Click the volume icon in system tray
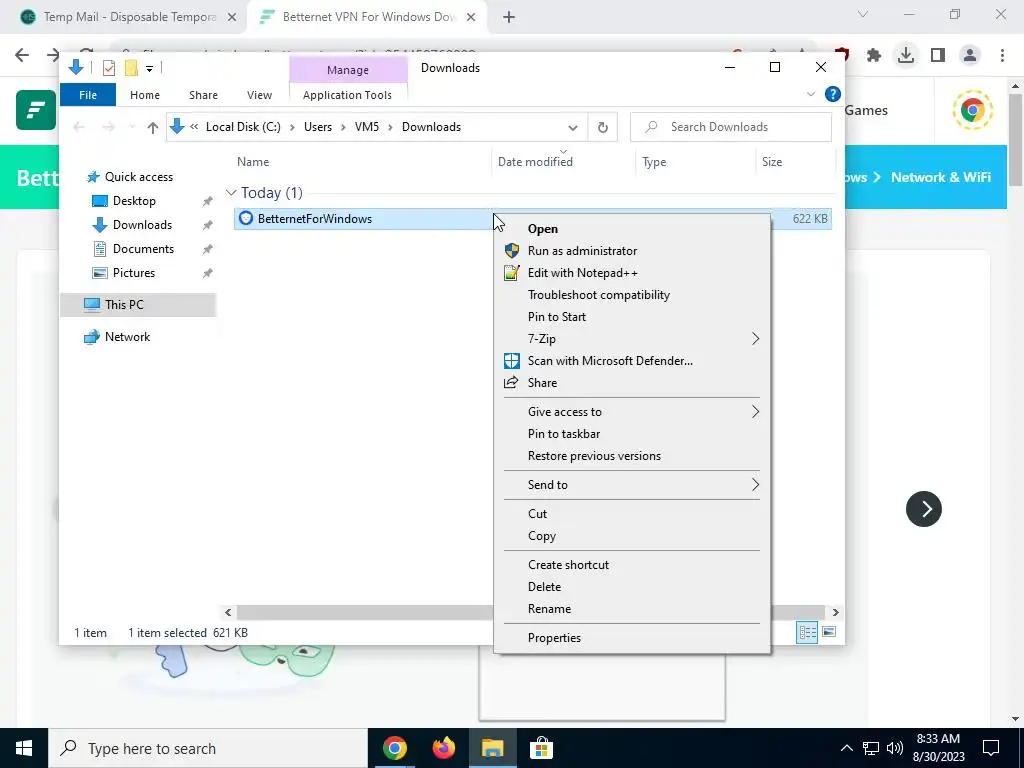 (895, 748)
